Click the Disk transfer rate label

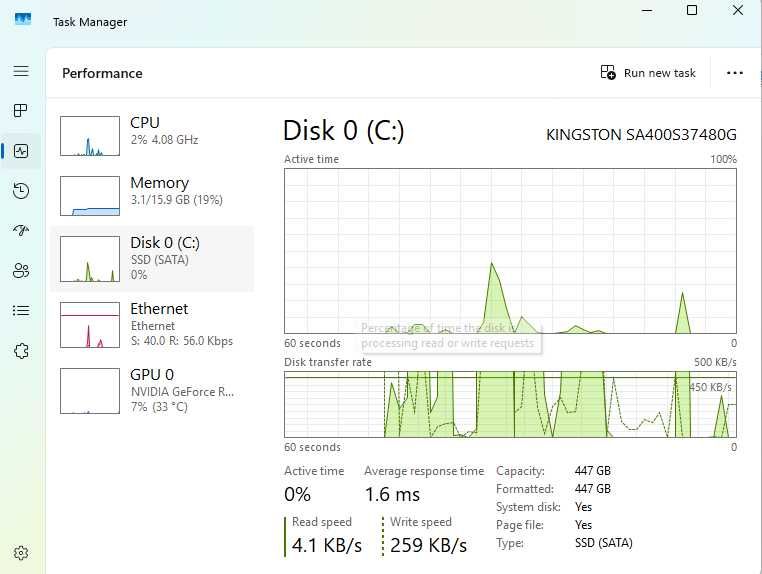[x=328, y=362]
